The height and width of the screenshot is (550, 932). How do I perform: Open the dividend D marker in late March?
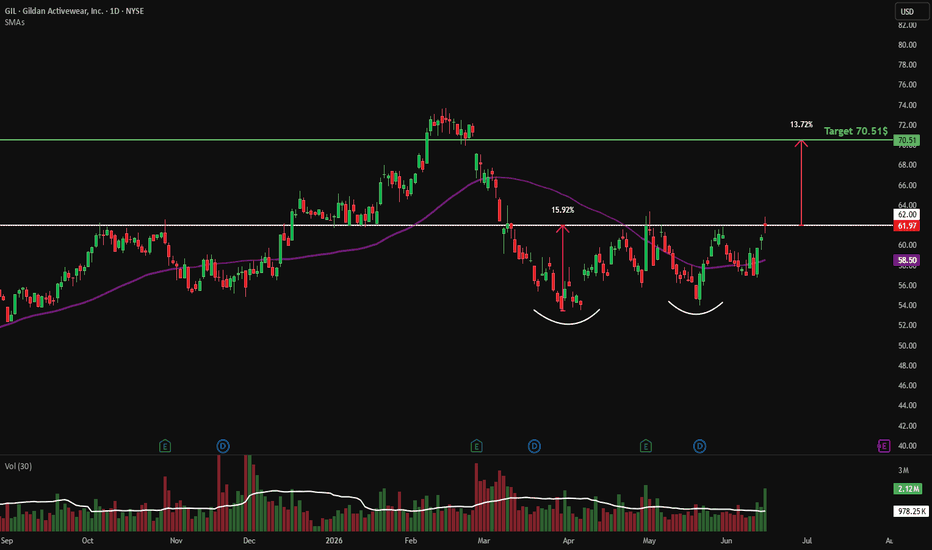pos(534,446)
